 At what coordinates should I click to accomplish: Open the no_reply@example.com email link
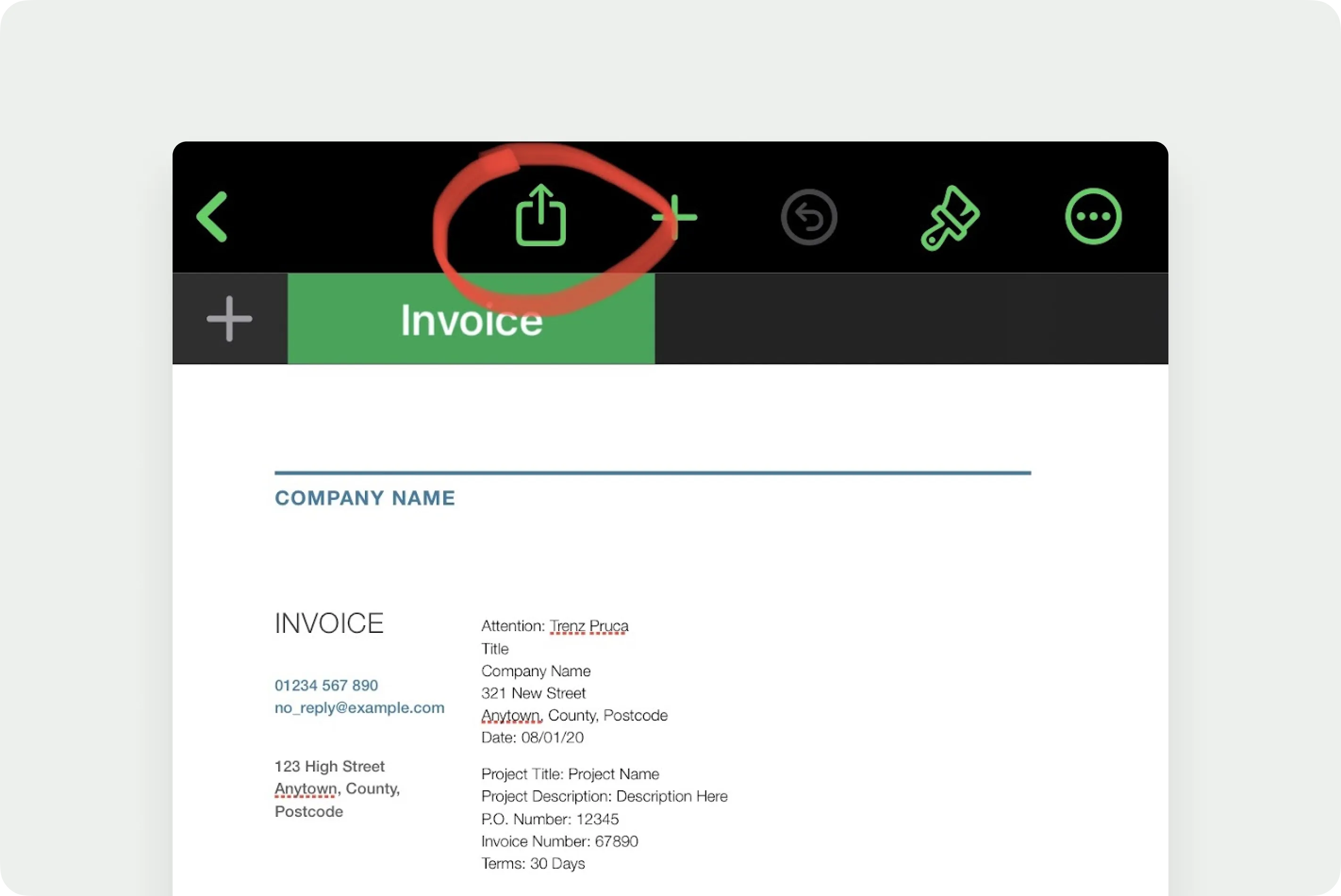[359, 707]
